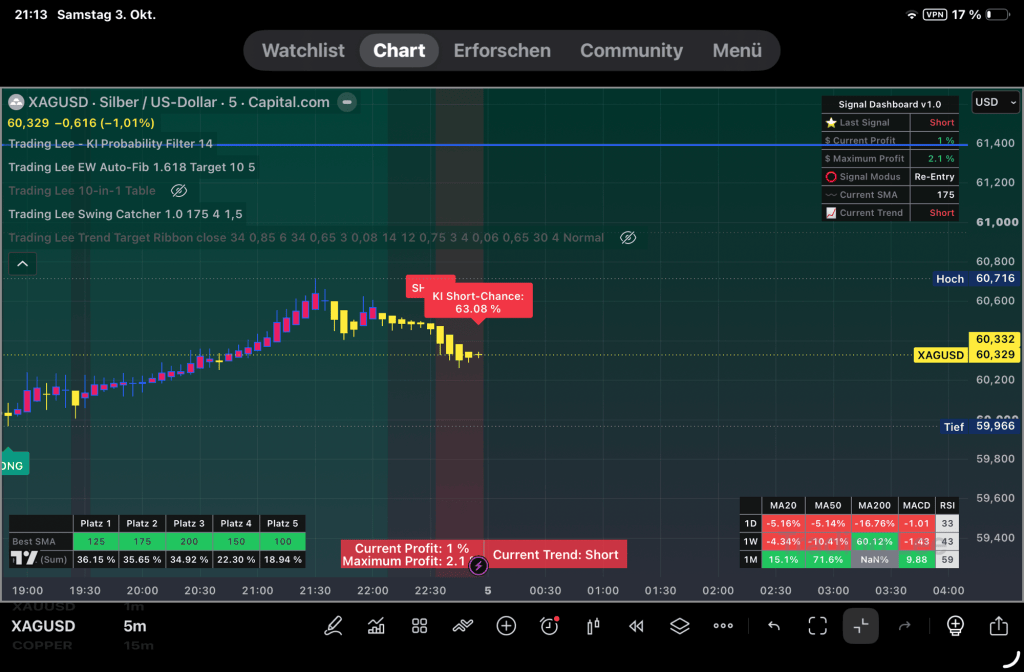The height and width of the screenshot is (672, 1024).
Task: Tap the Tief 59,966 price label
Action: tap(980, 426)
